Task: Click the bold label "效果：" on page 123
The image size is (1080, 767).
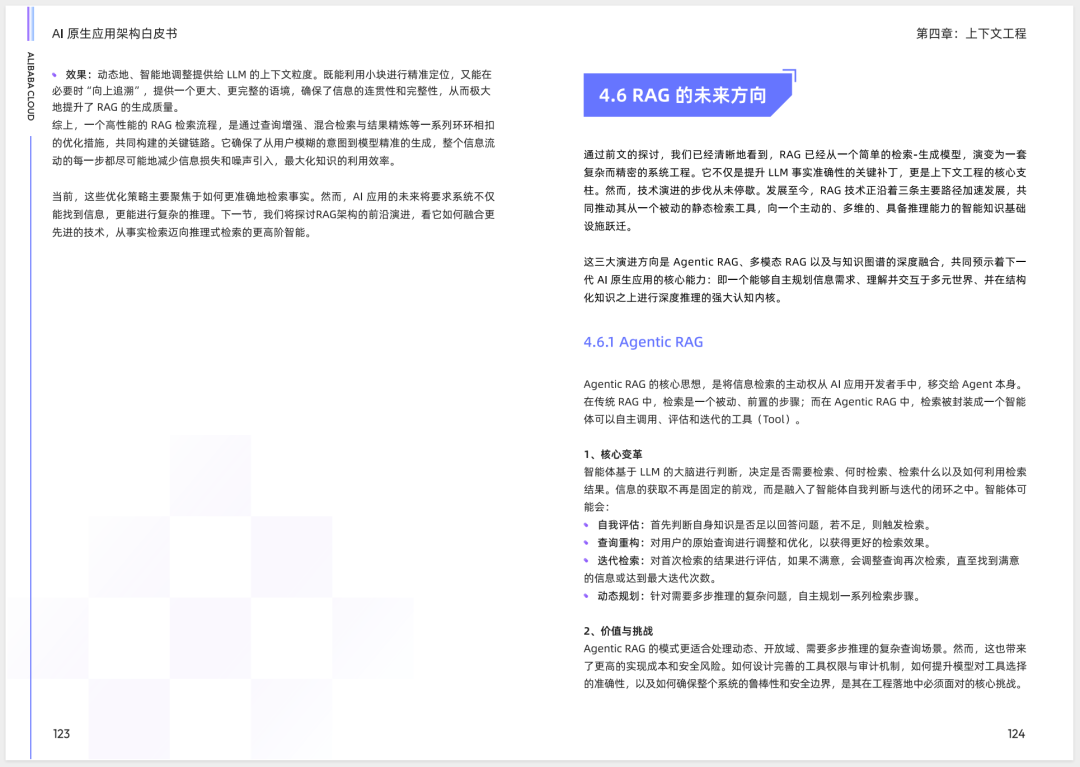Action: pyautogui.click(x=79, y=74)
